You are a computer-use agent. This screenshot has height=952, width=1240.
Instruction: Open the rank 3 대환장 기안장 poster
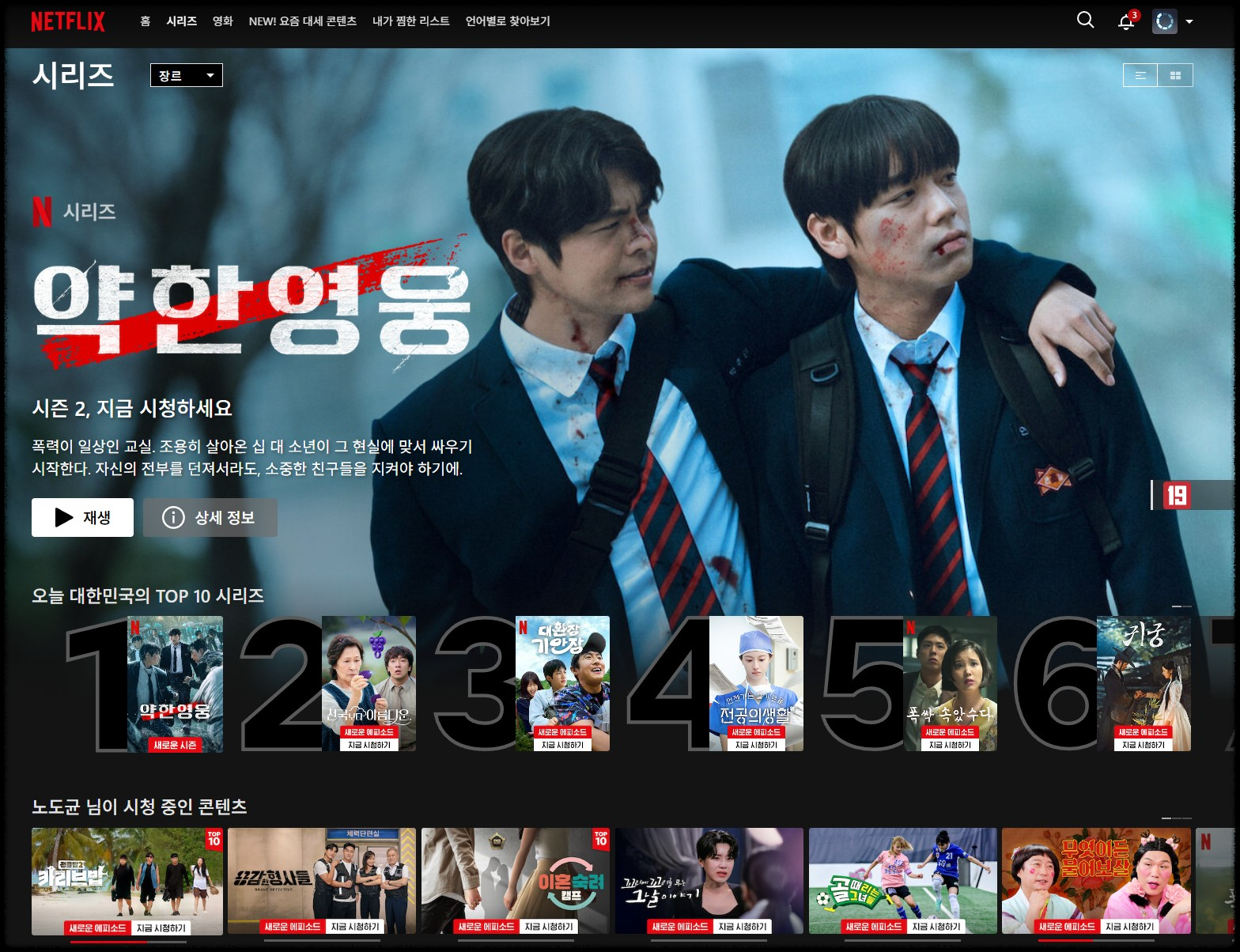[562, 684]
